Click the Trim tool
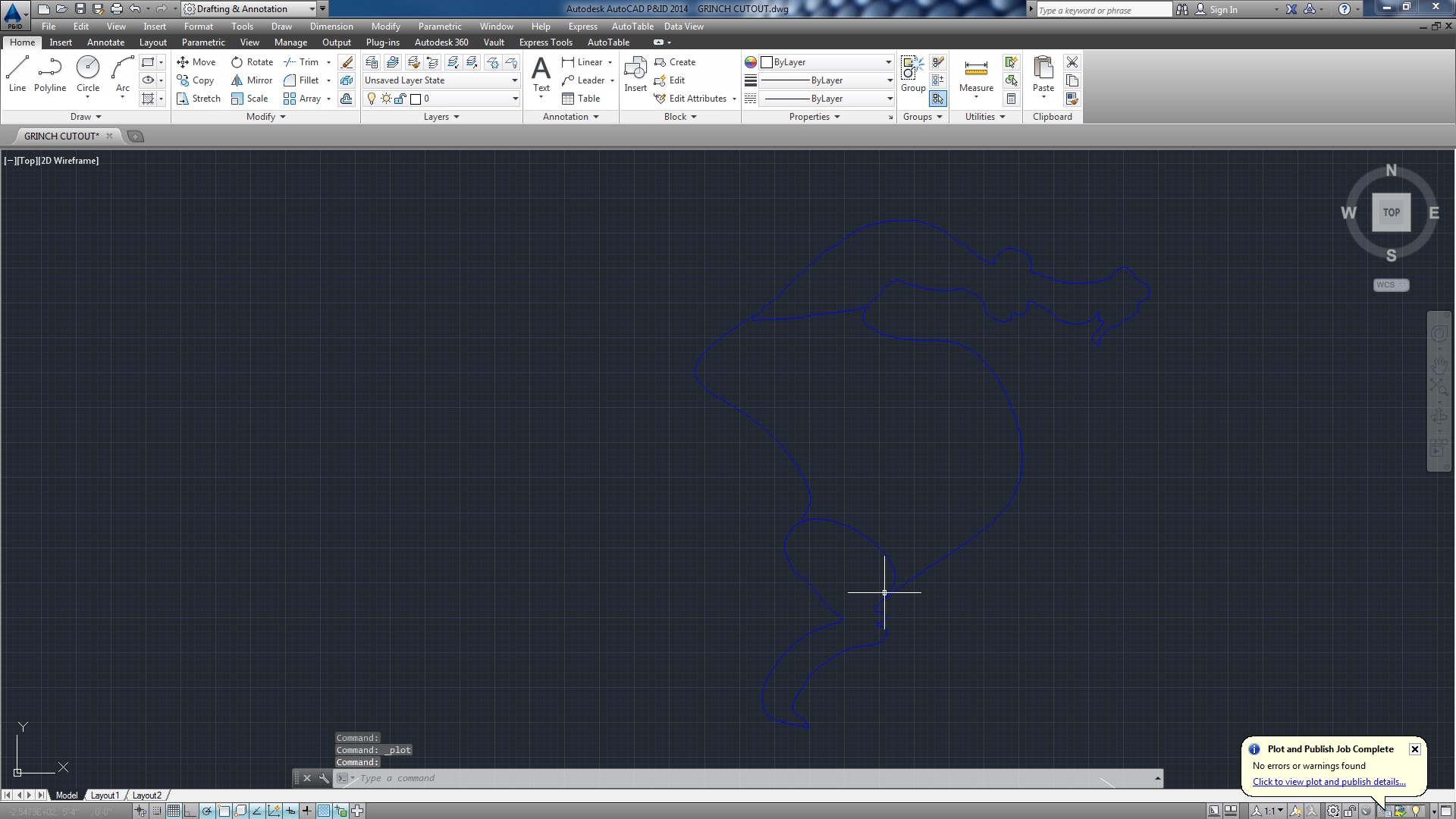This screenshot has height=819, width=1456. point(301,62)
